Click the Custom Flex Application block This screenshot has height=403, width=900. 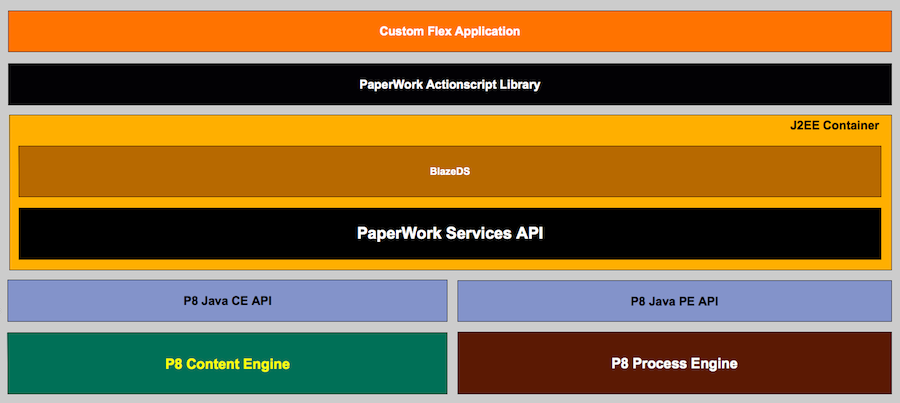[449, 31]
